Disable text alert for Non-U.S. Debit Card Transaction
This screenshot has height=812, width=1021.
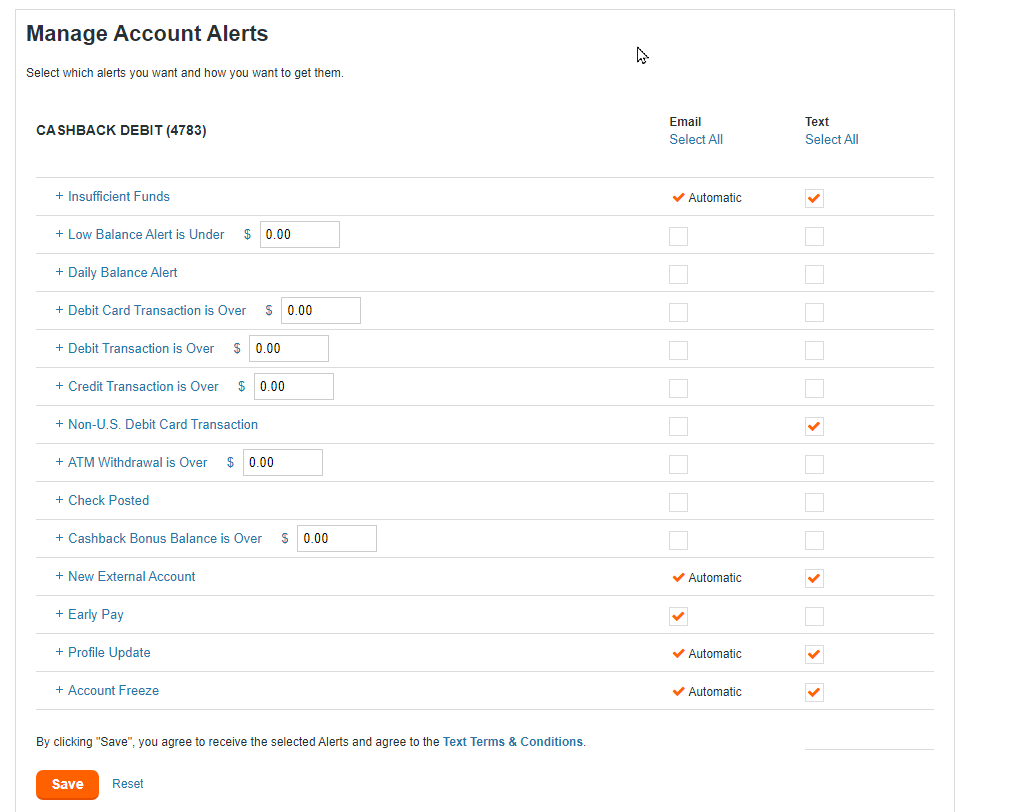(x=814, y=426)
